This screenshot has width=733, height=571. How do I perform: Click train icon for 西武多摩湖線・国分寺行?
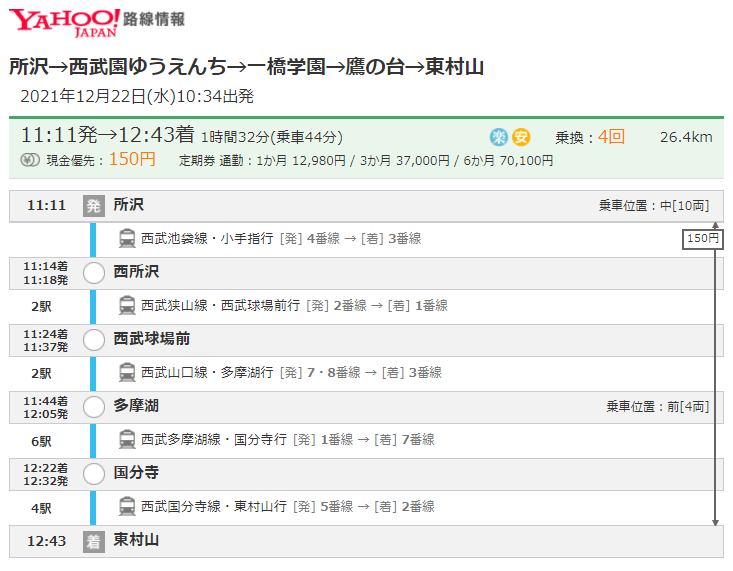click(x=127, y=440)
